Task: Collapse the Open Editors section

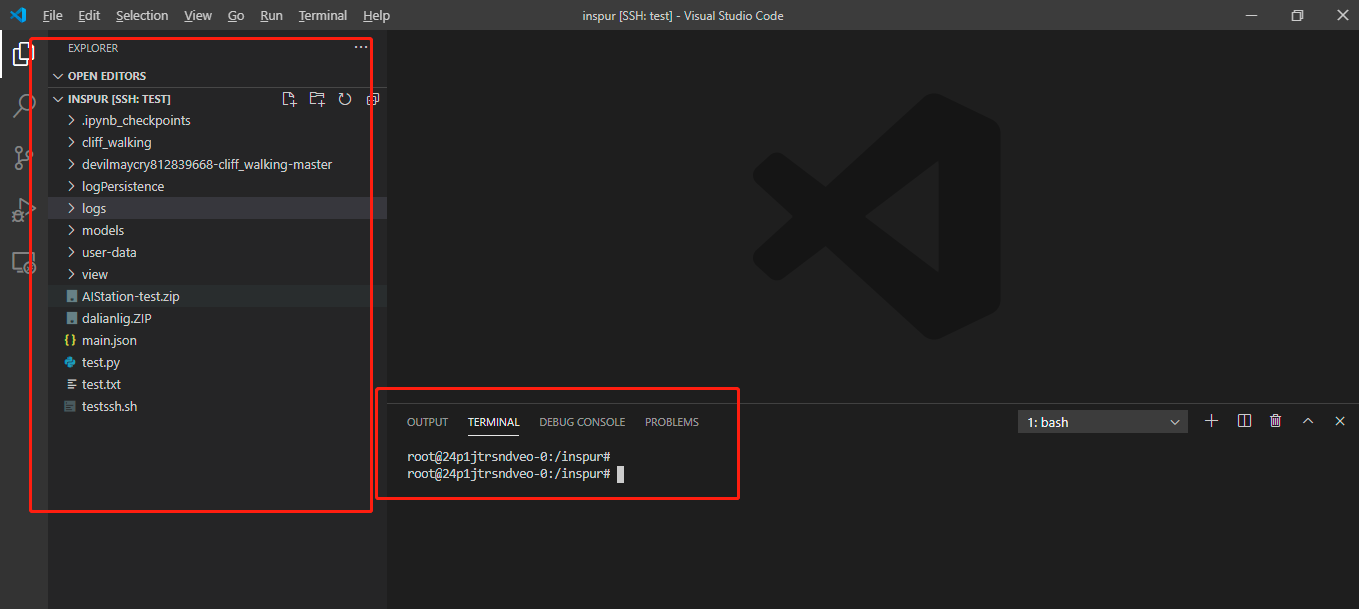Action: [59, 76]
